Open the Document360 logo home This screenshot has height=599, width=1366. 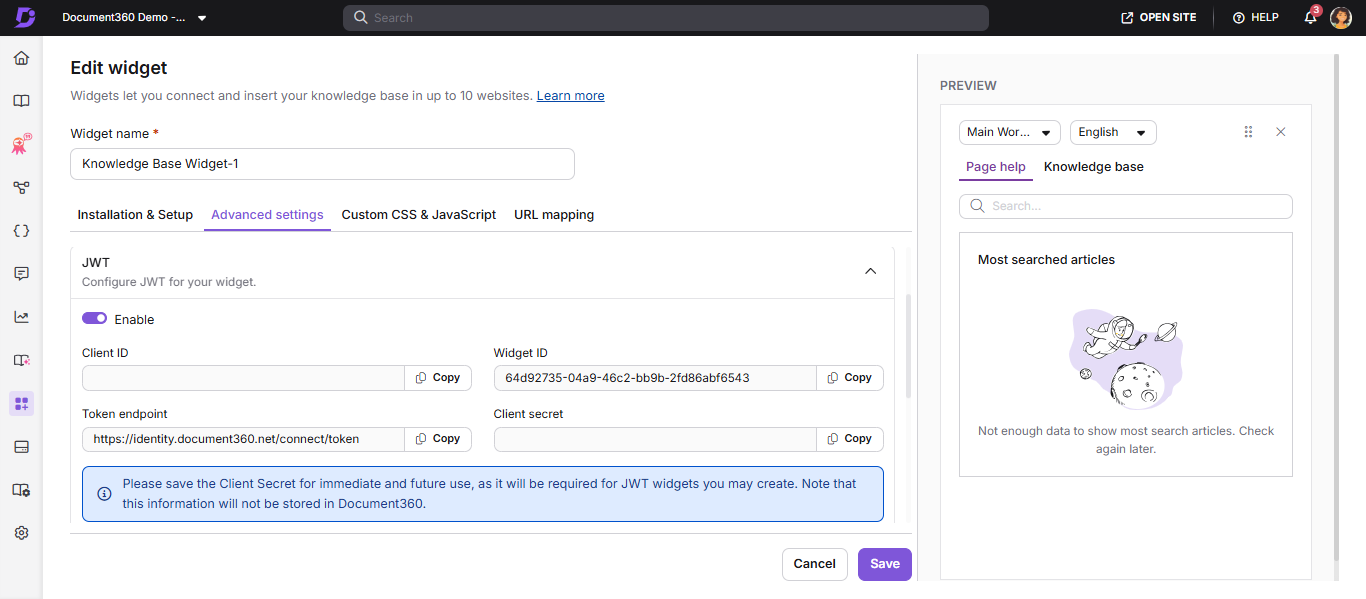click(x=24, y=17)
